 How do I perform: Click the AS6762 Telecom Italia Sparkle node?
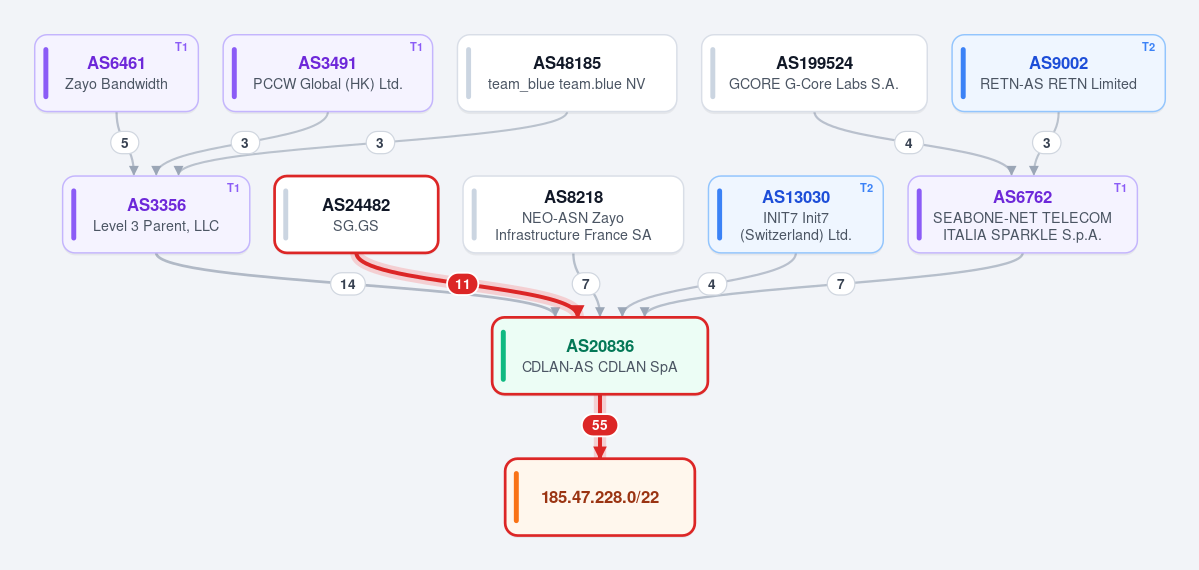(x=1022, y=214)
